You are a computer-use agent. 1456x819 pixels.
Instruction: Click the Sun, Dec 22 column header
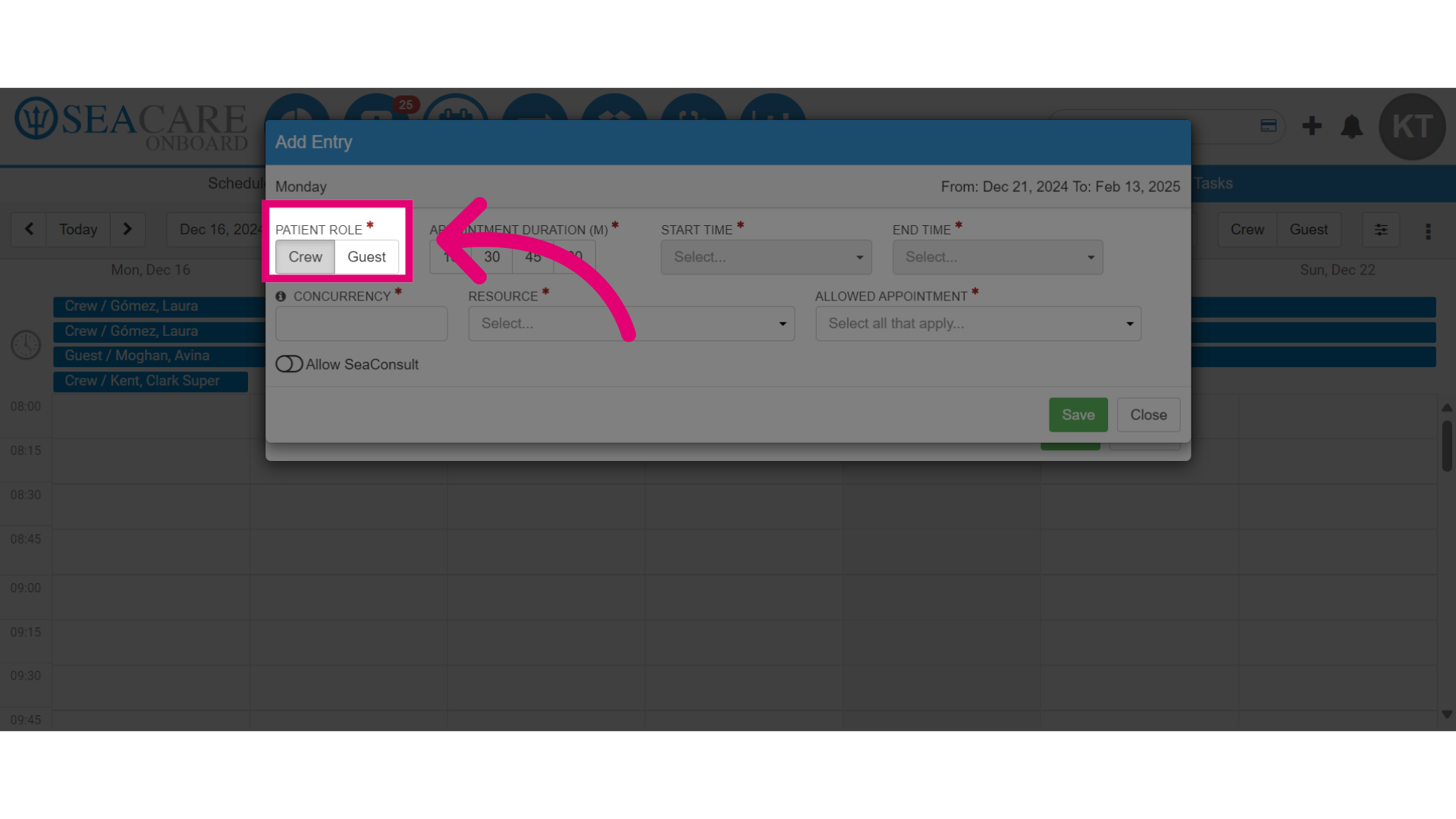point(1337,270)
